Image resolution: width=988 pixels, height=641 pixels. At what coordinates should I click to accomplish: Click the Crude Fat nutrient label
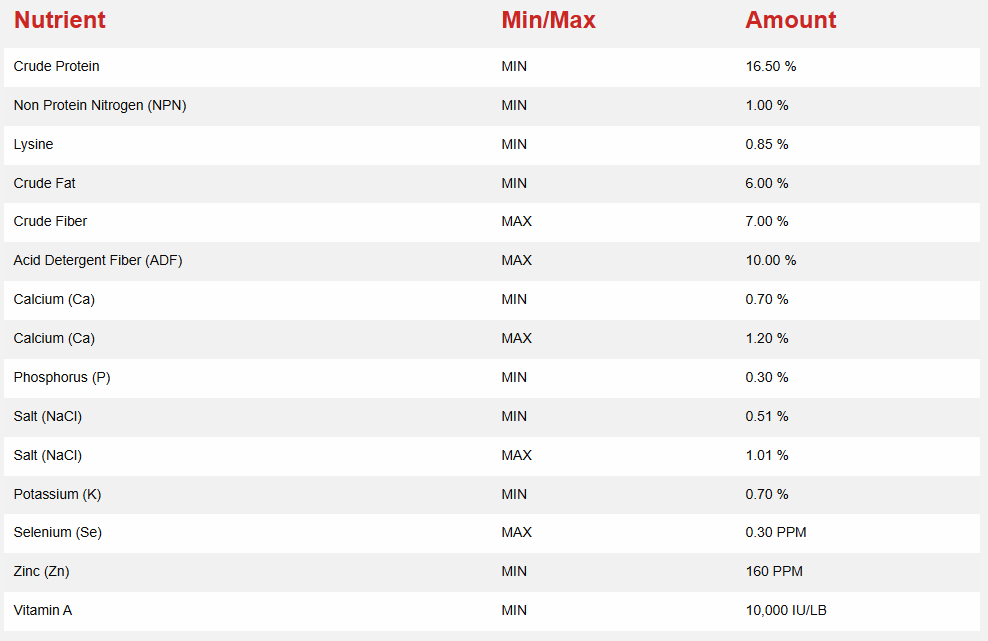coord(45,183)
